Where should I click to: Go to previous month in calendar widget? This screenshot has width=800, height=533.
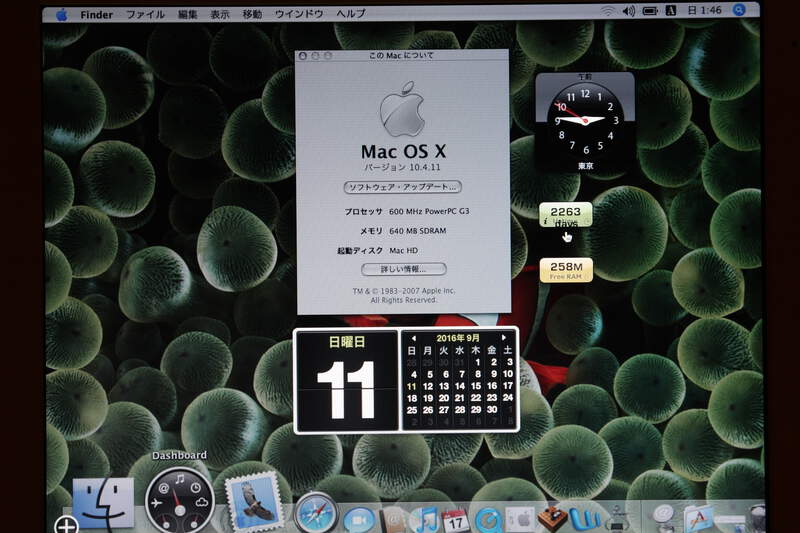point(413,338)
